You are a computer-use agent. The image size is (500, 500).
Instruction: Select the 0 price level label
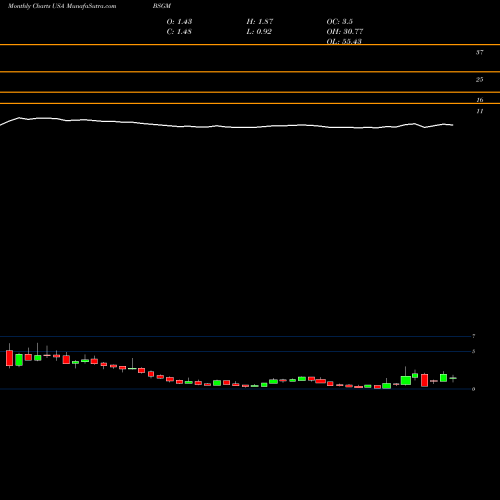(473, 389)
